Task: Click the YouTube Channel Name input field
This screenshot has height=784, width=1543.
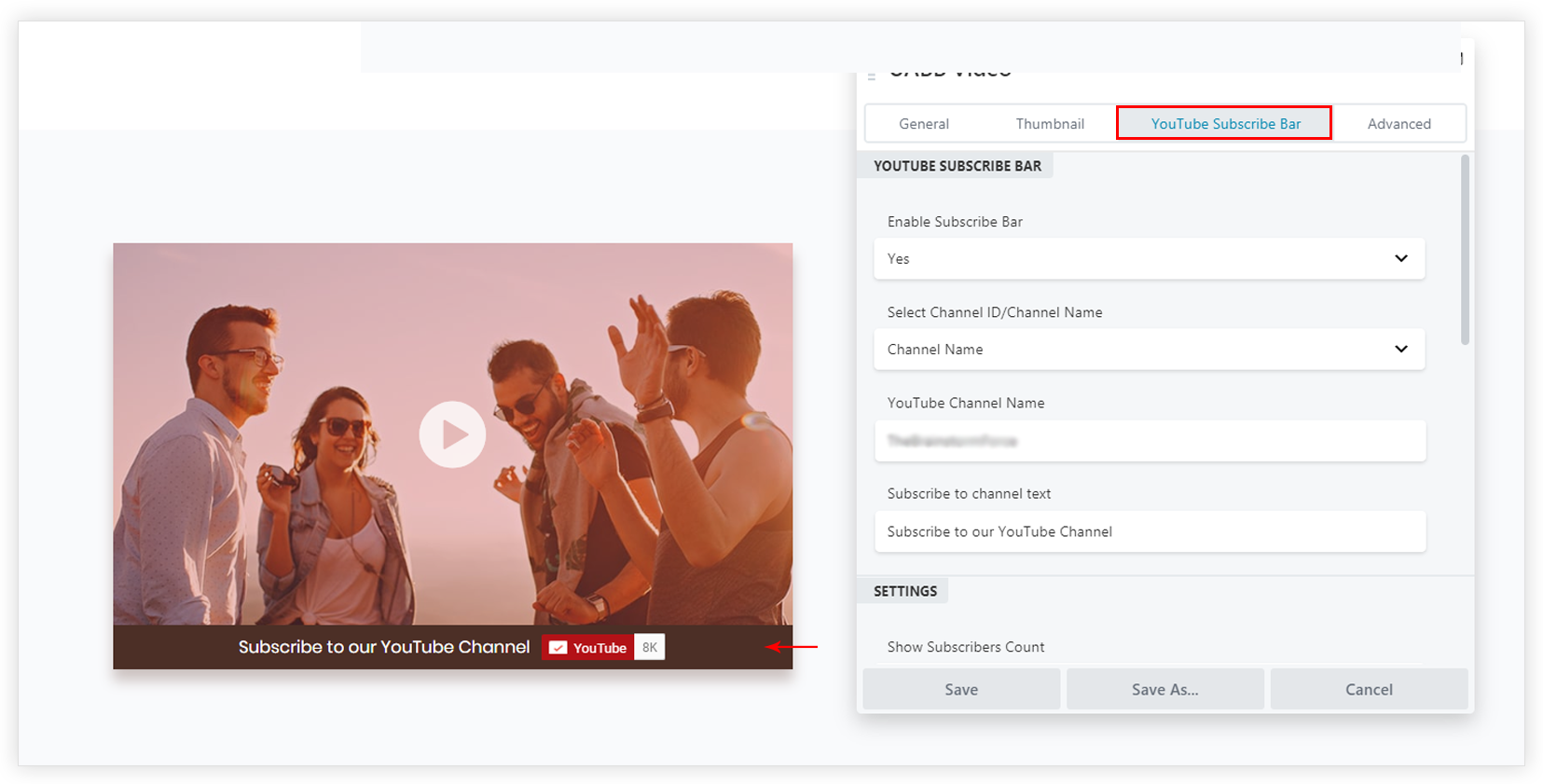Action: point(1149,440)
